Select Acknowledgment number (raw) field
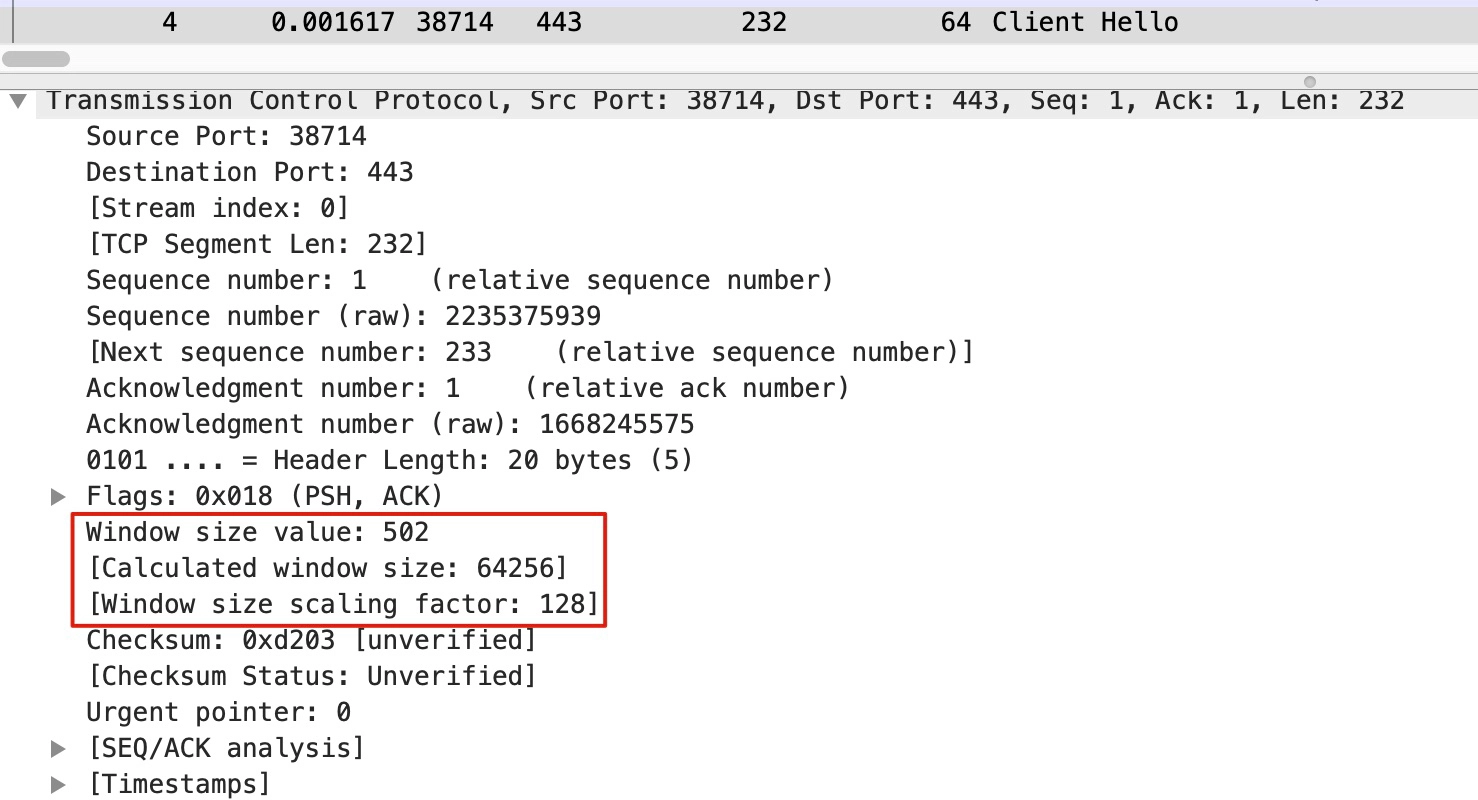This screenshot has height=800, width=1478. pyautogui.click(x=390, y=424)
